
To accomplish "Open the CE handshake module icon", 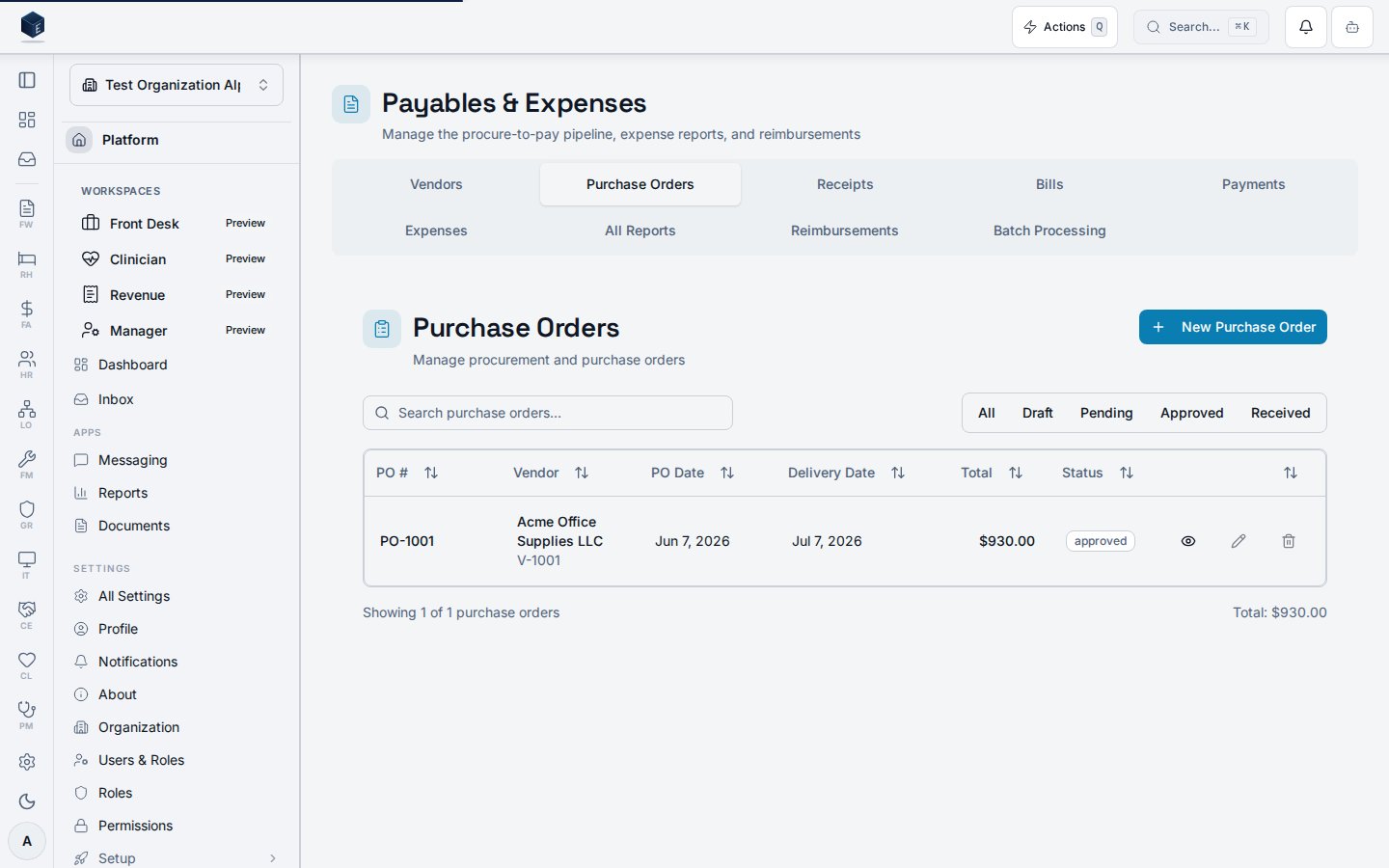I will (x=27, y=614).
